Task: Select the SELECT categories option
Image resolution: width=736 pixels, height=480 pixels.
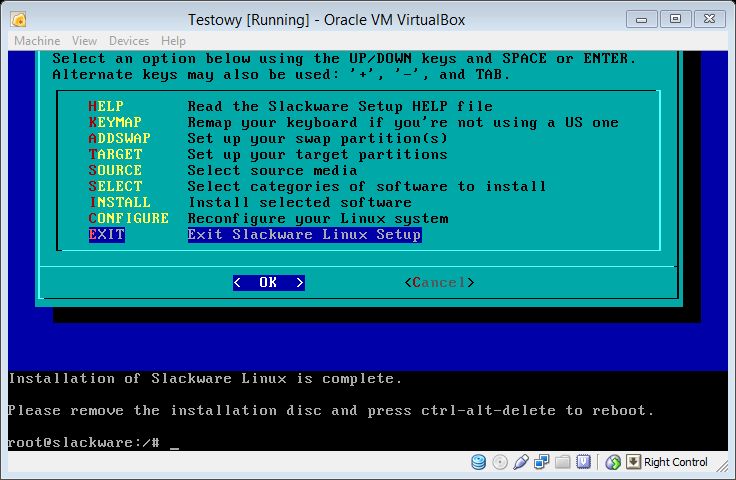Action: [x=115, y=186]
